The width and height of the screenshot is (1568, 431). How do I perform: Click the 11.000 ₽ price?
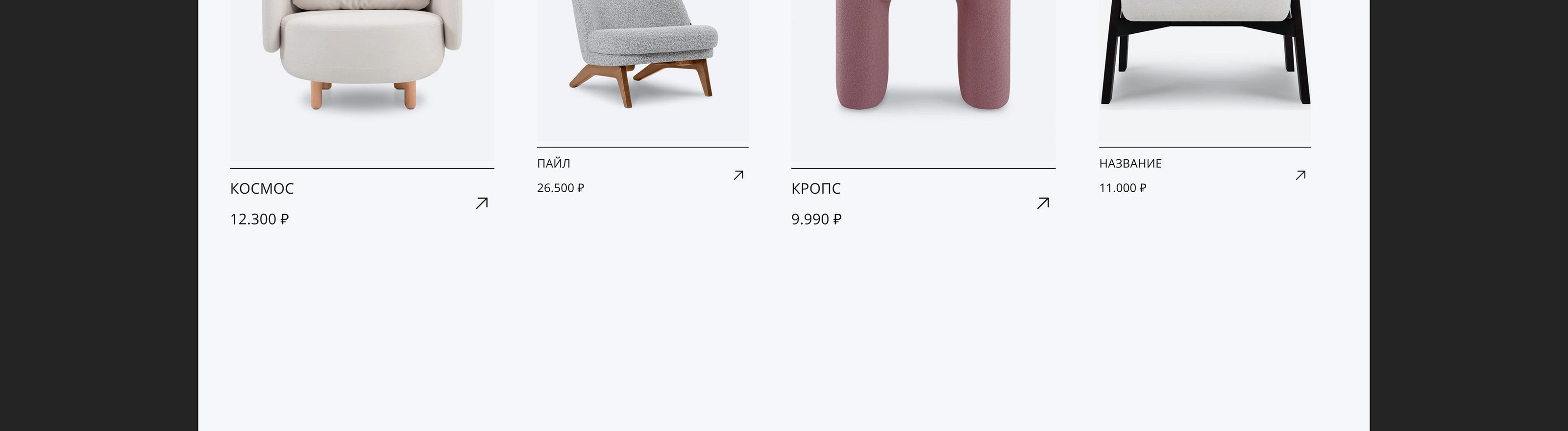[1123, 188]
